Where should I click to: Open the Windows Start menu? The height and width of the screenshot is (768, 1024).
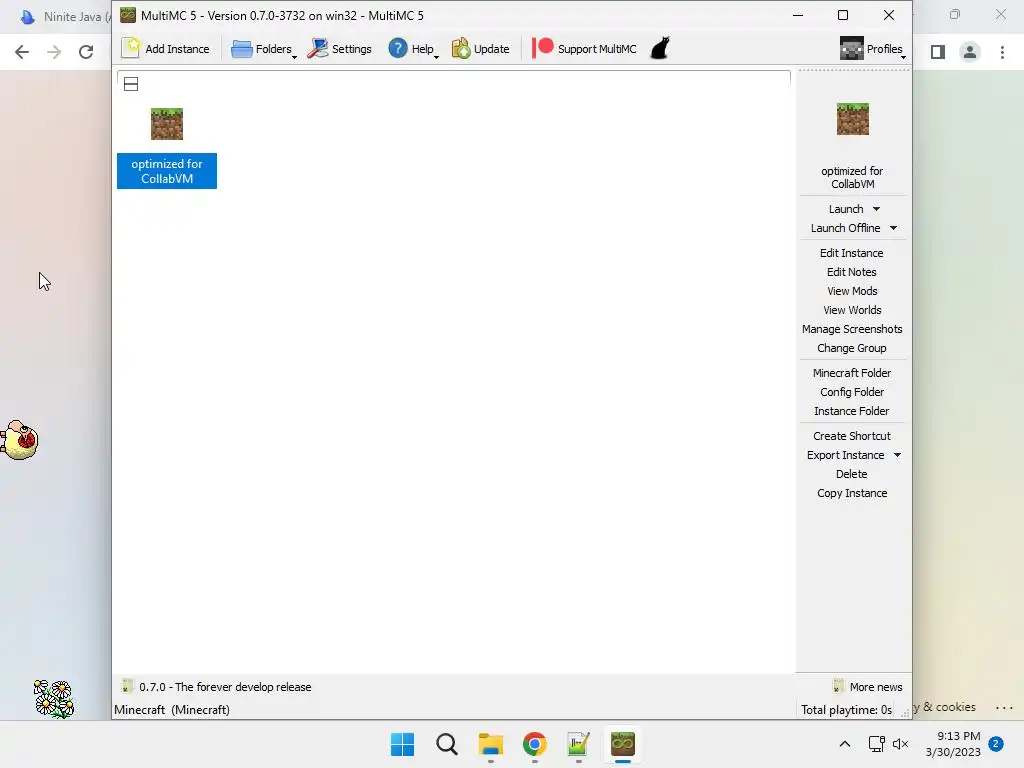[x=402, y=744]
